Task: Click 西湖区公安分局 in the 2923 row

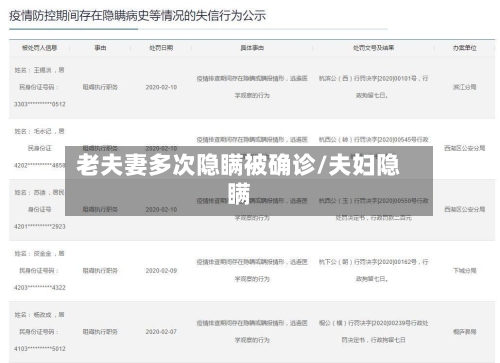Action: [x=464, y=210]
